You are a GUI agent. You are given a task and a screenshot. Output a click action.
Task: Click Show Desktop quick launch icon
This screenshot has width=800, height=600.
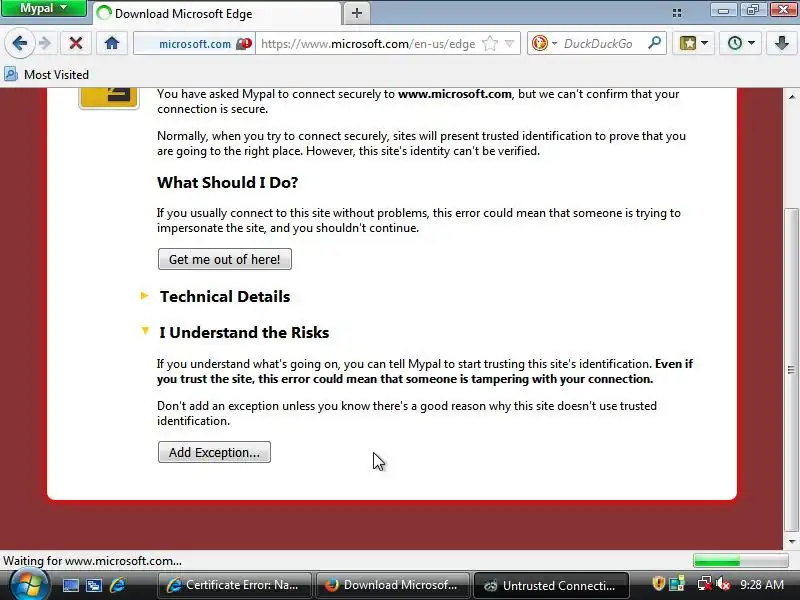coord(70,585)
